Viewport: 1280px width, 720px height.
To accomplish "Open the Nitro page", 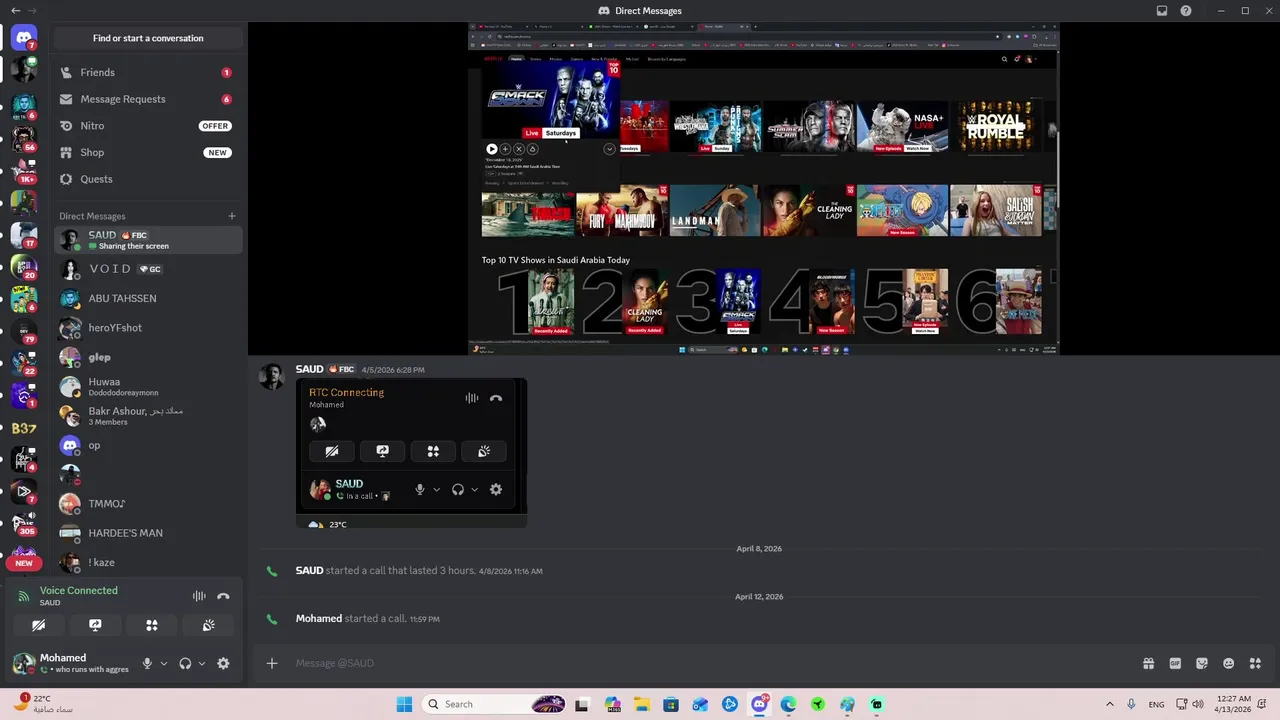I will tap(148, 126).
